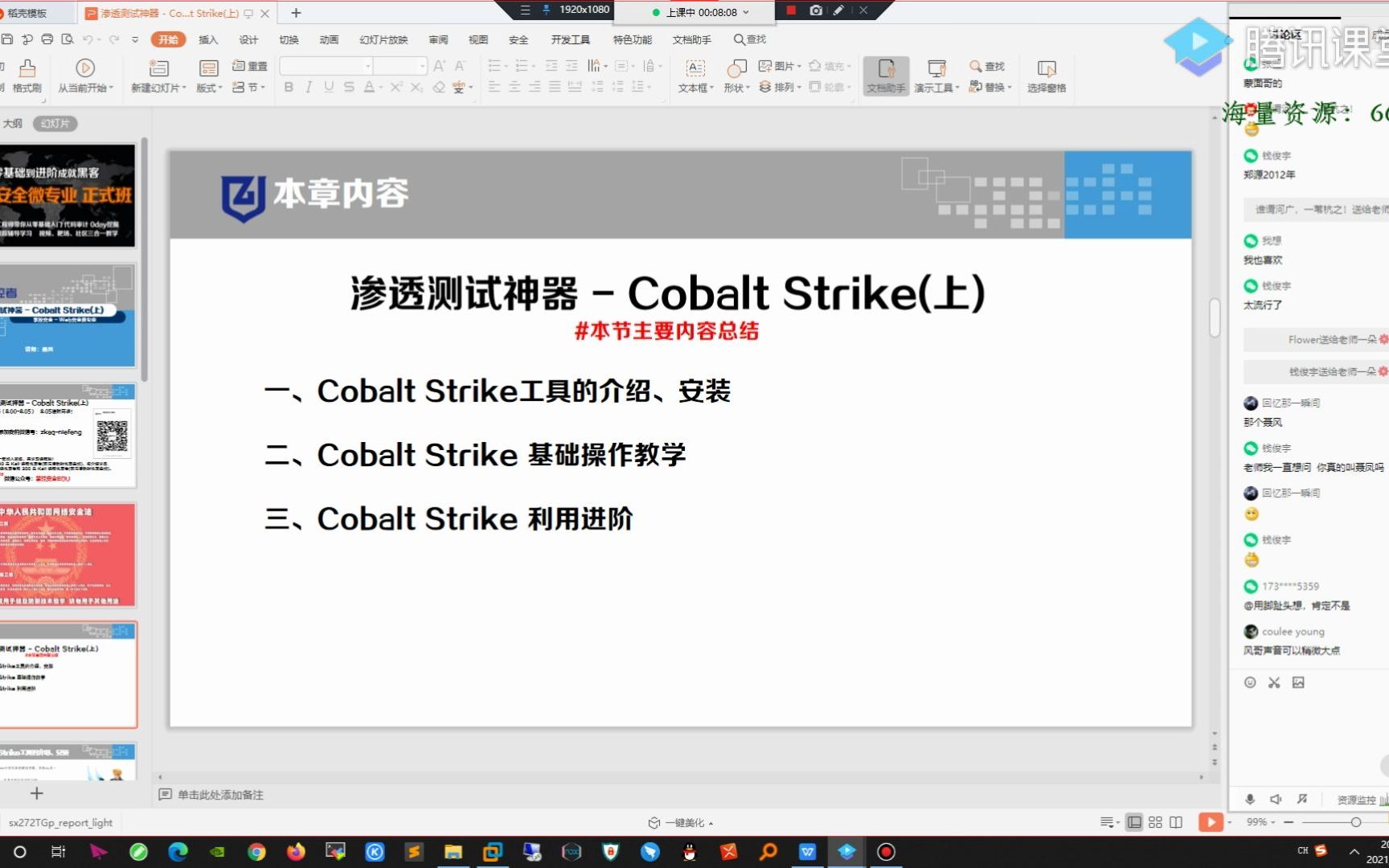Open the Slide Show (幻灯片放映) tab

point(383,39)
